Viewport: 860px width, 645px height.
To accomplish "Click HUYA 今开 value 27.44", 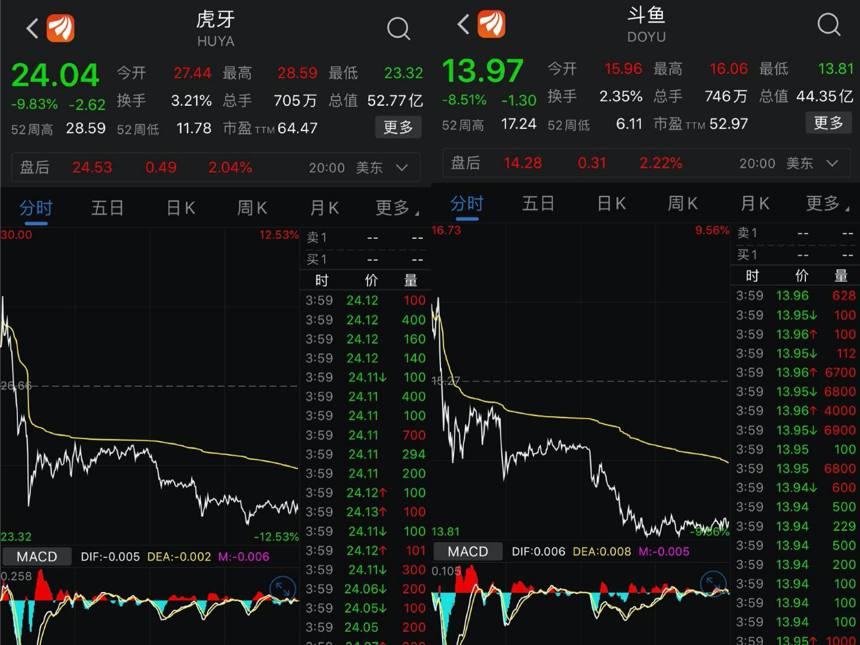I will [192, 73].
